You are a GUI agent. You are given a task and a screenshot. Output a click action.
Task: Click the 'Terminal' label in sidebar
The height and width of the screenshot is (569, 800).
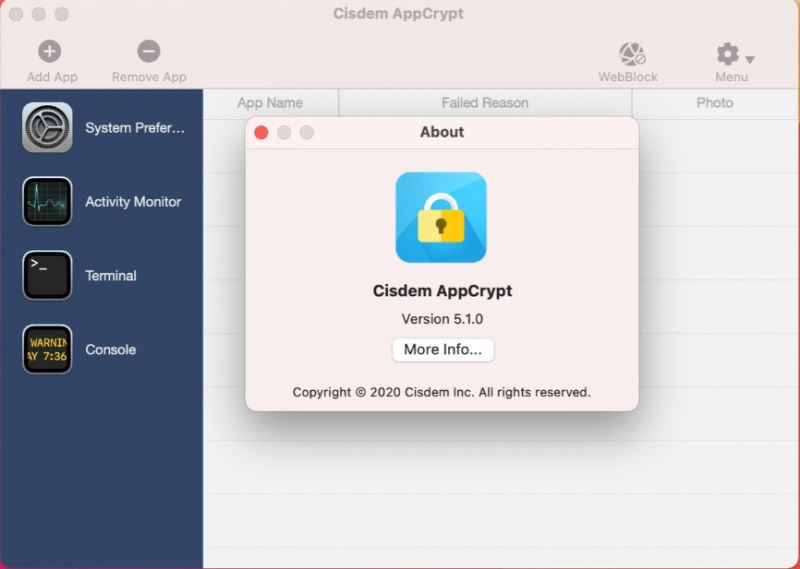point(111,276)
